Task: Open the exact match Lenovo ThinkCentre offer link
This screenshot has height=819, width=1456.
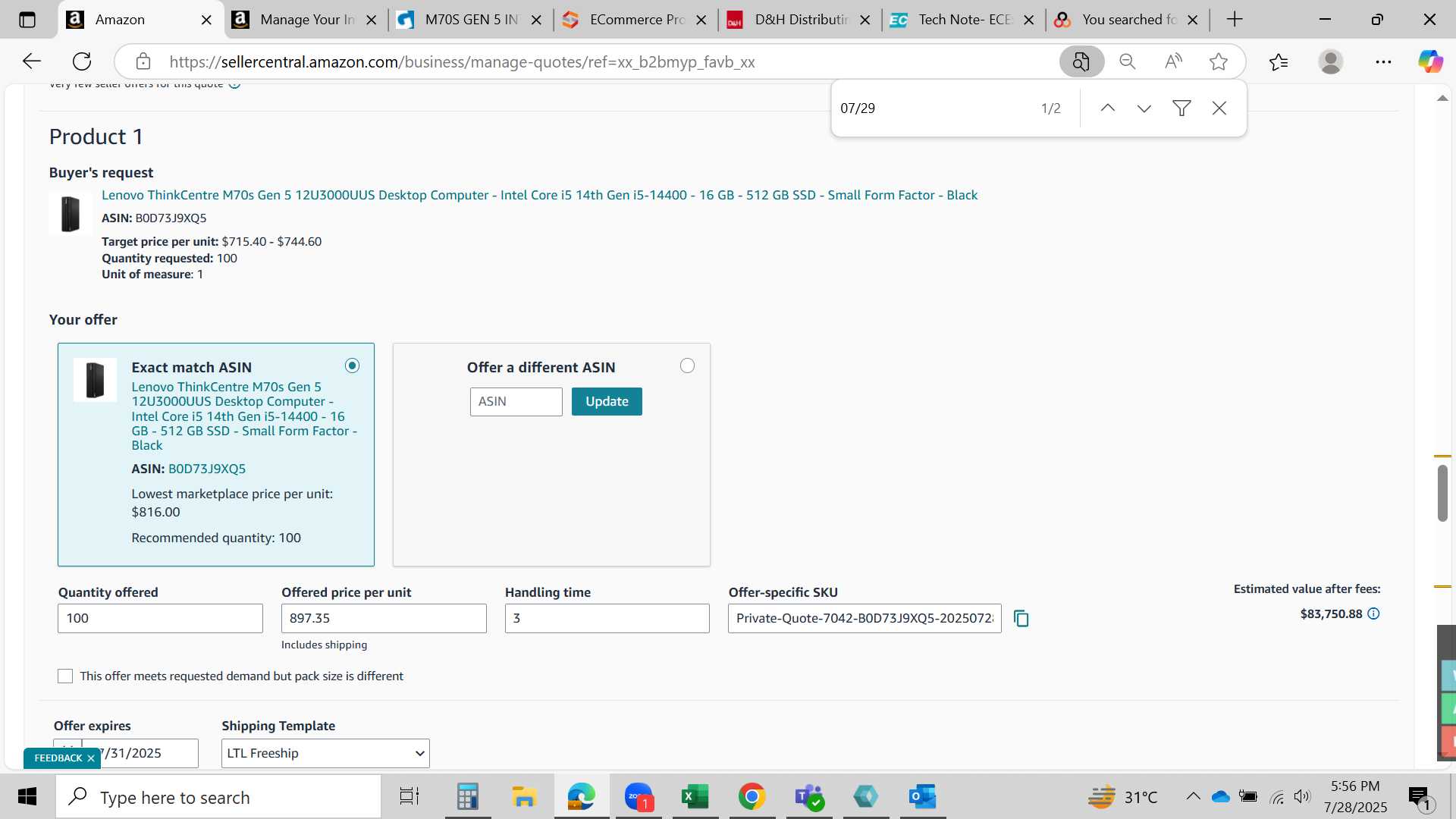Action: 244,416
